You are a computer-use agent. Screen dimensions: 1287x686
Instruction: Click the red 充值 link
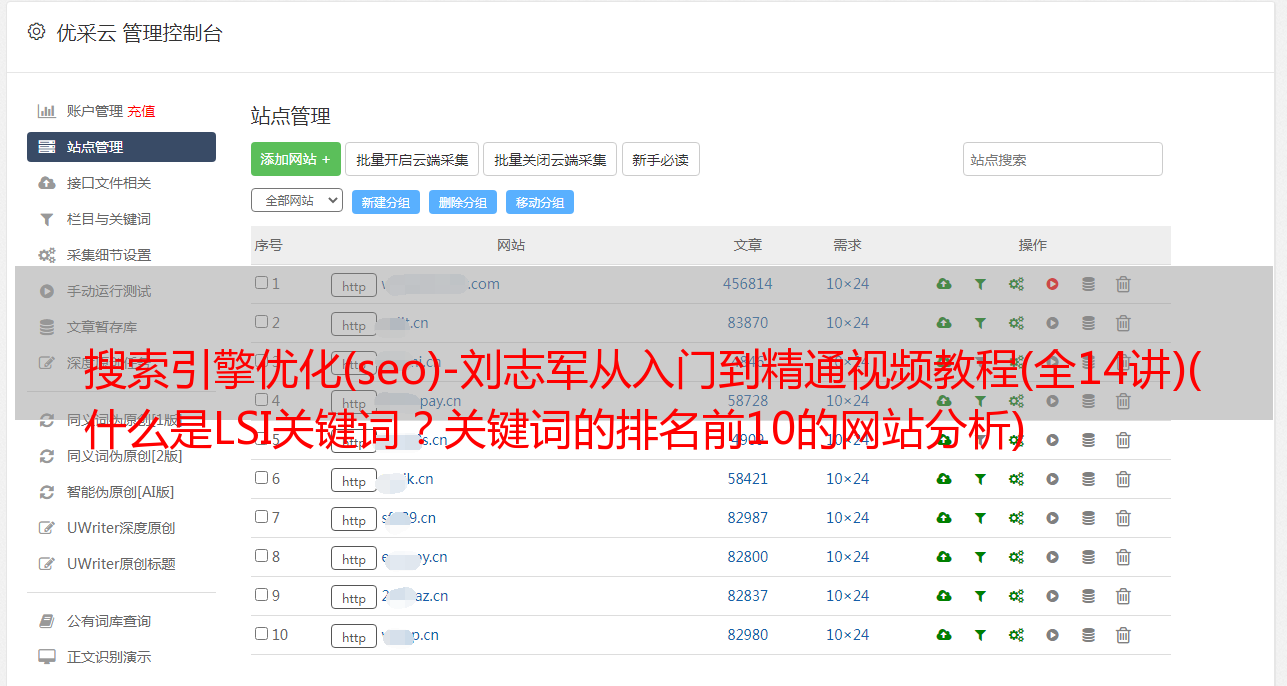pos(141,111)
